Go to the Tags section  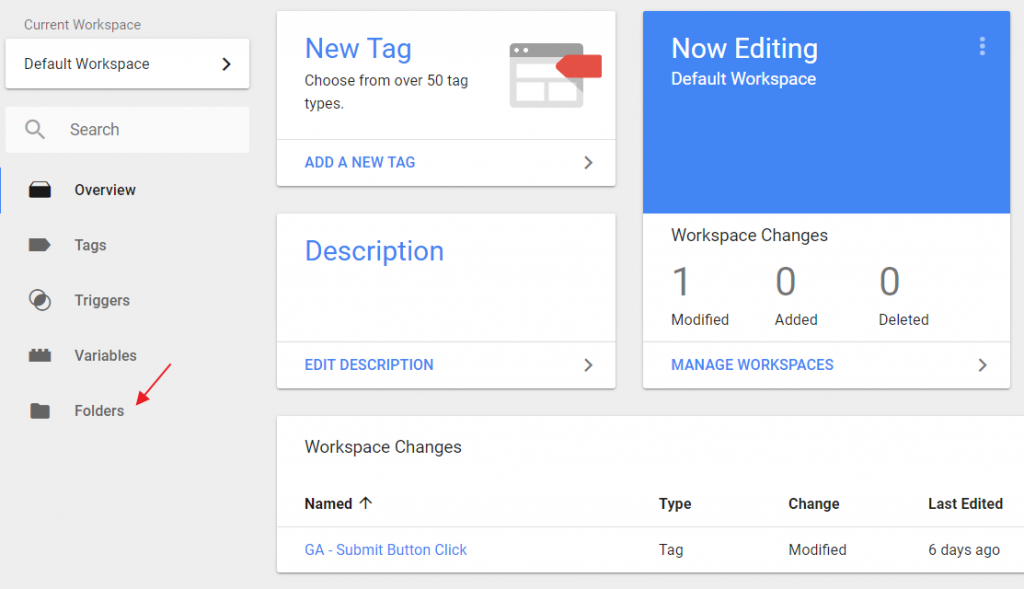[90, 245]
